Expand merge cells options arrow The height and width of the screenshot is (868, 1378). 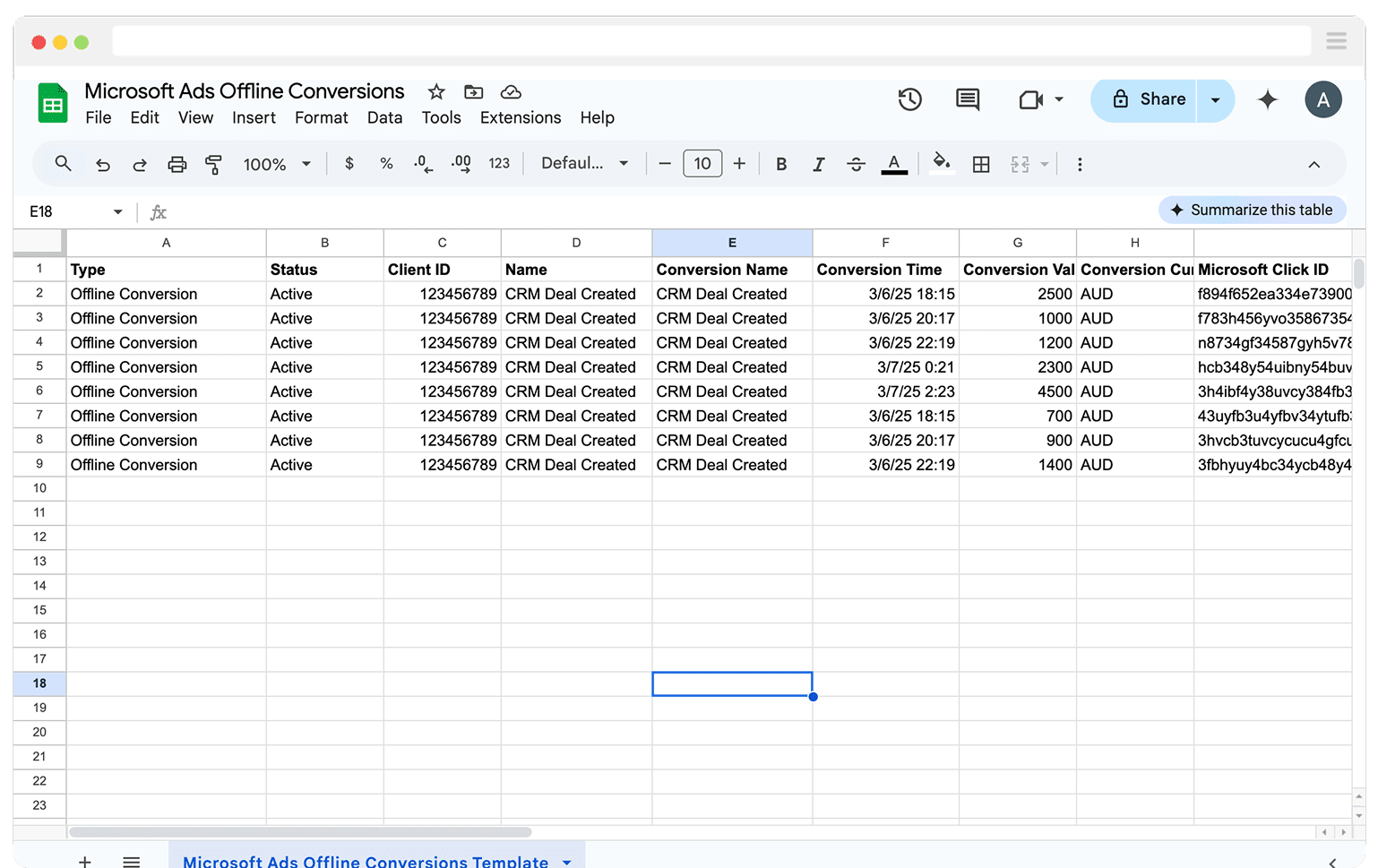coord(1045,165)
